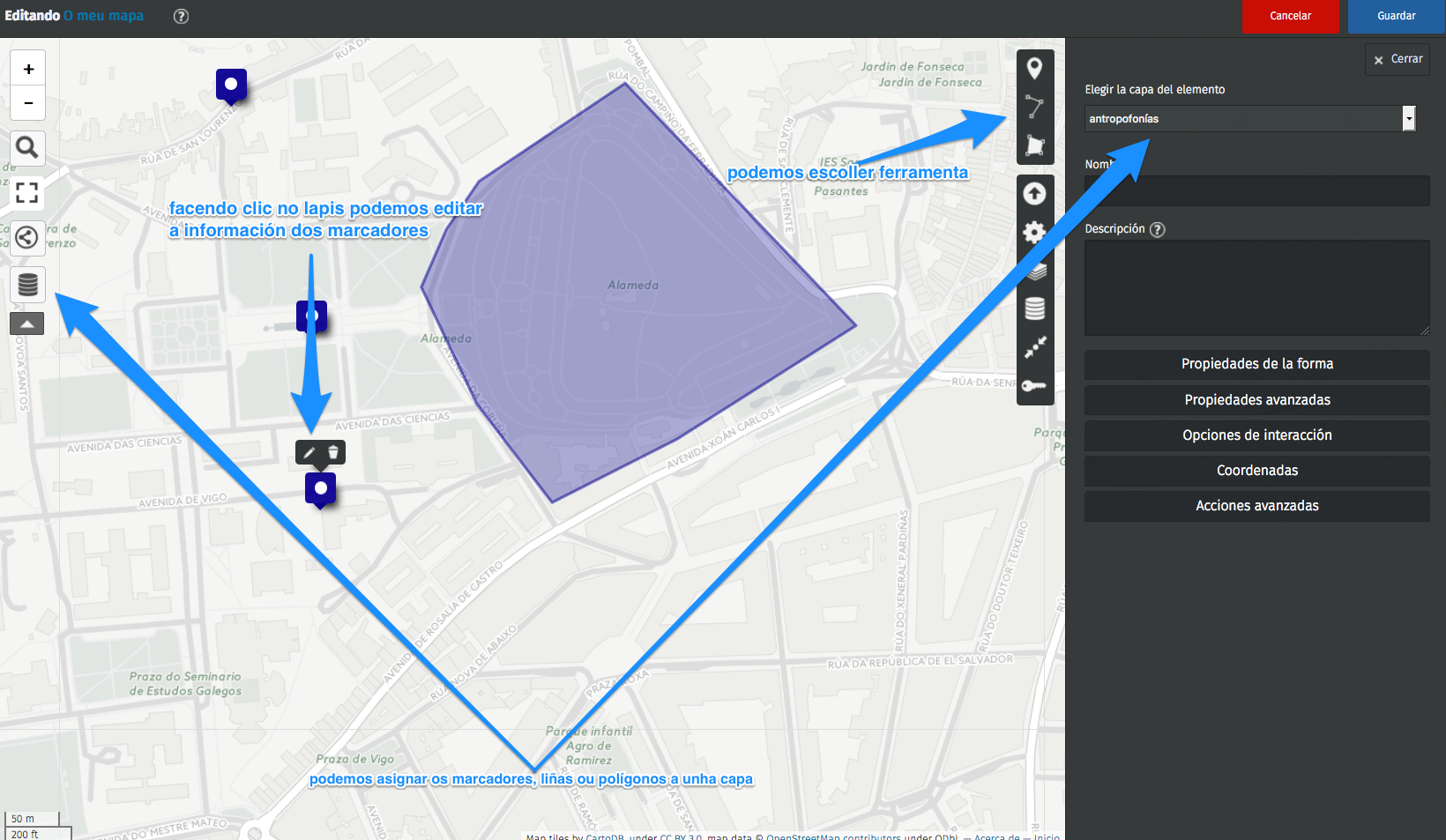Select the marker drawing tool

(x=1035, y=67)
